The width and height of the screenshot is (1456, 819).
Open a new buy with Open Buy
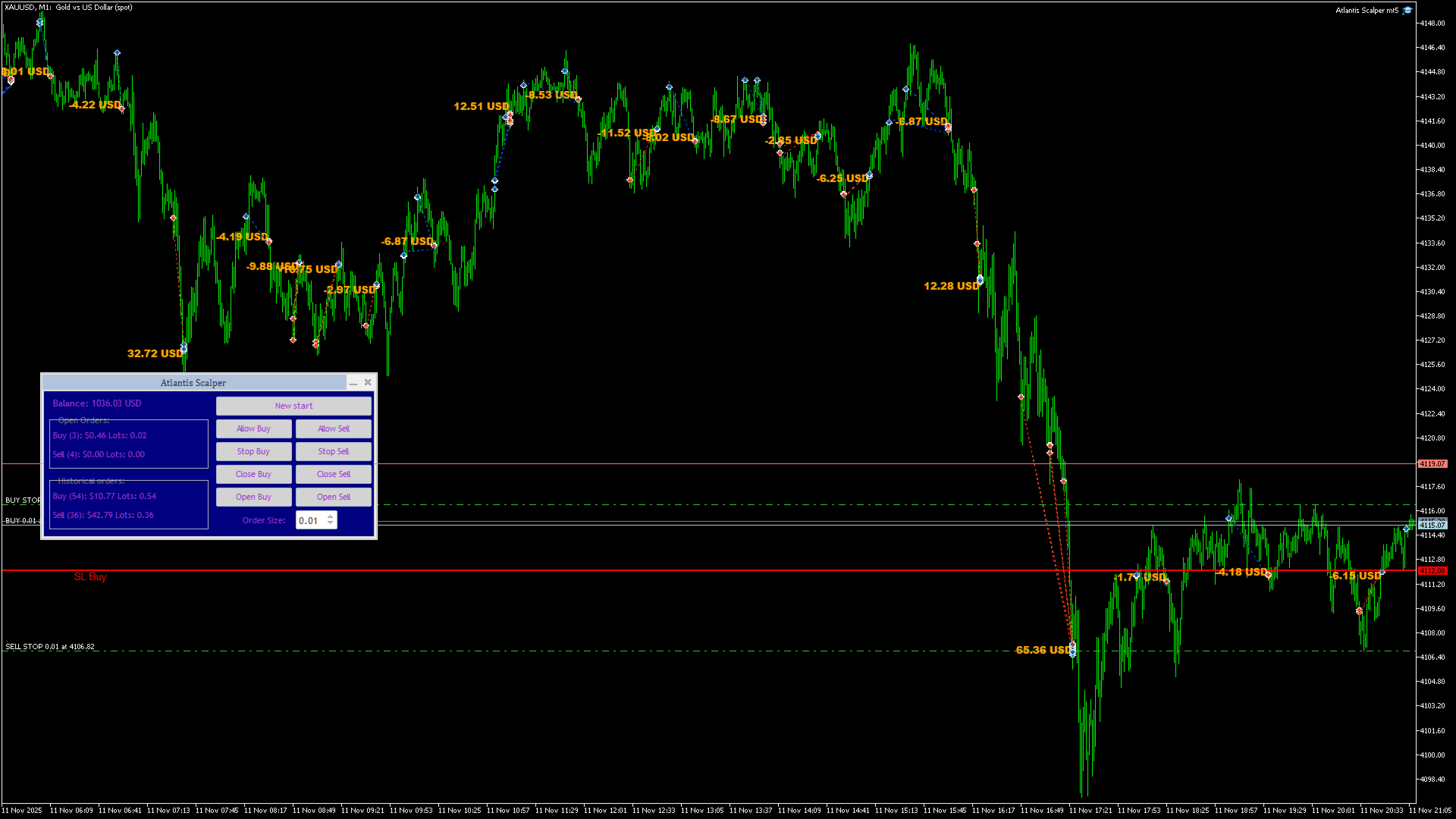(x=253, y=497)
